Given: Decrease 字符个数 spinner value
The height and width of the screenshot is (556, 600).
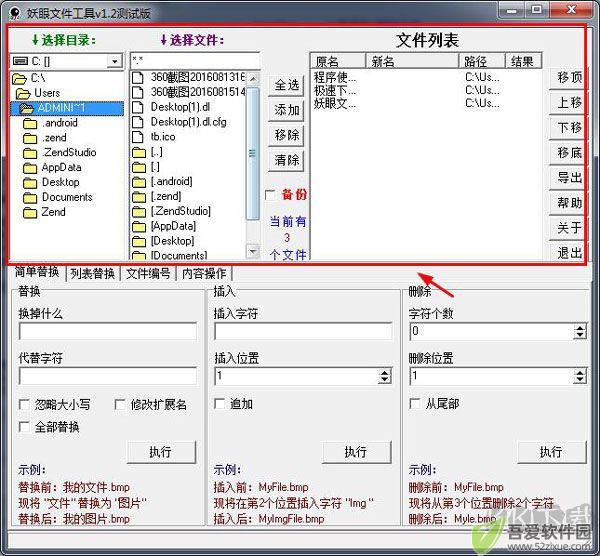Looking at the screenshot, I should pyautogui.click(x=580, y=335).
